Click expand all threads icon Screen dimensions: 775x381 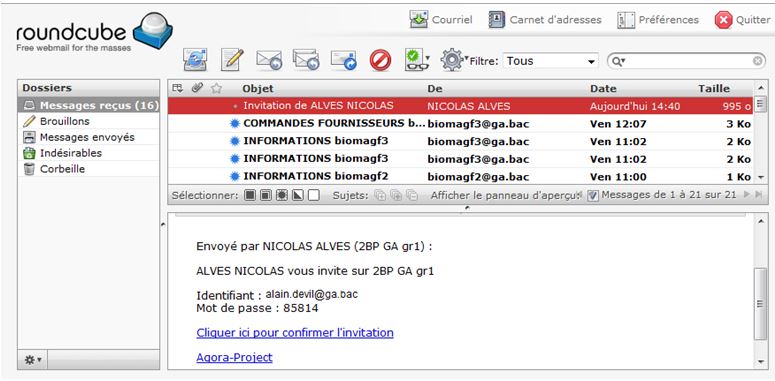(x=380, y=195)
